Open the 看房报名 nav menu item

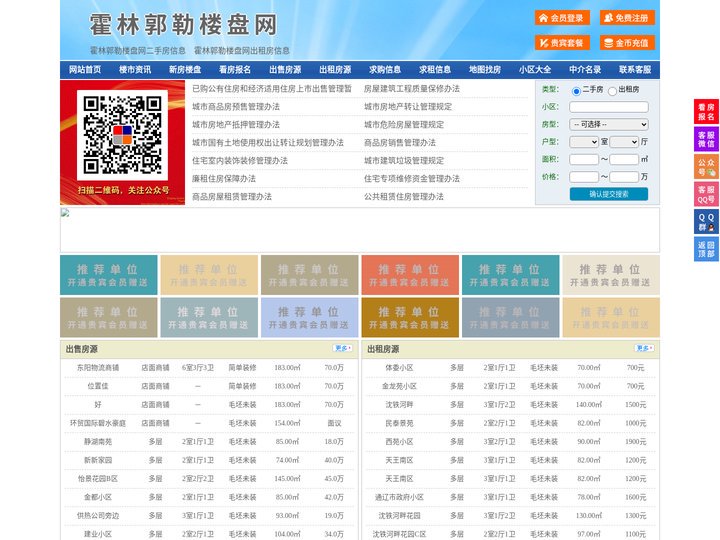click(235, 70)
